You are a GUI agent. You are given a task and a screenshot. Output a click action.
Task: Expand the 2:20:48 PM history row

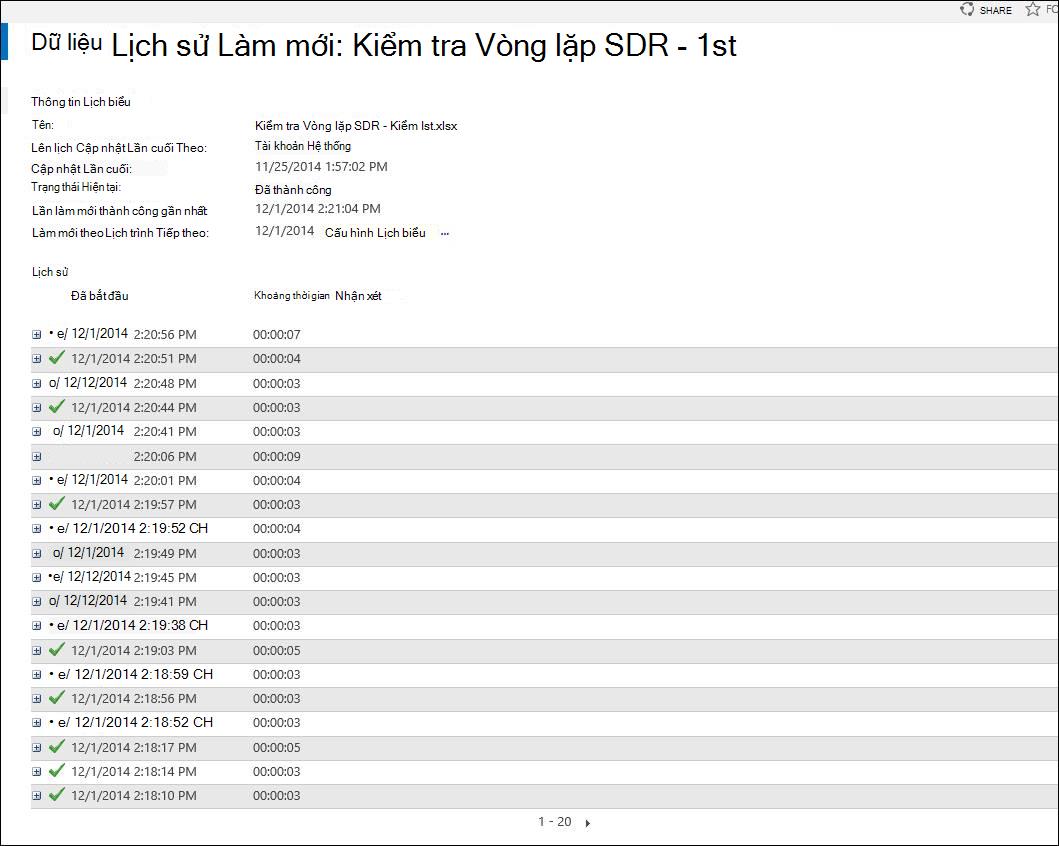[x=36, y=384]
